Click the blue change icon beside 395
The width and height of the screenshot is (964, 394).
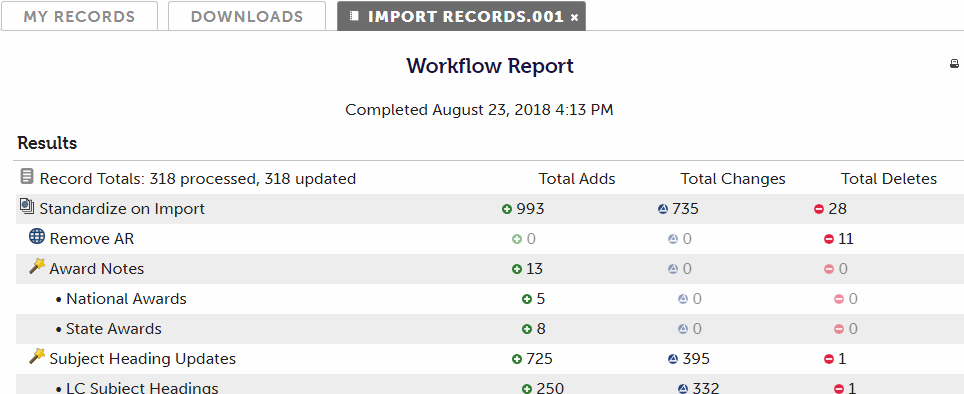(x=673, y=359)
